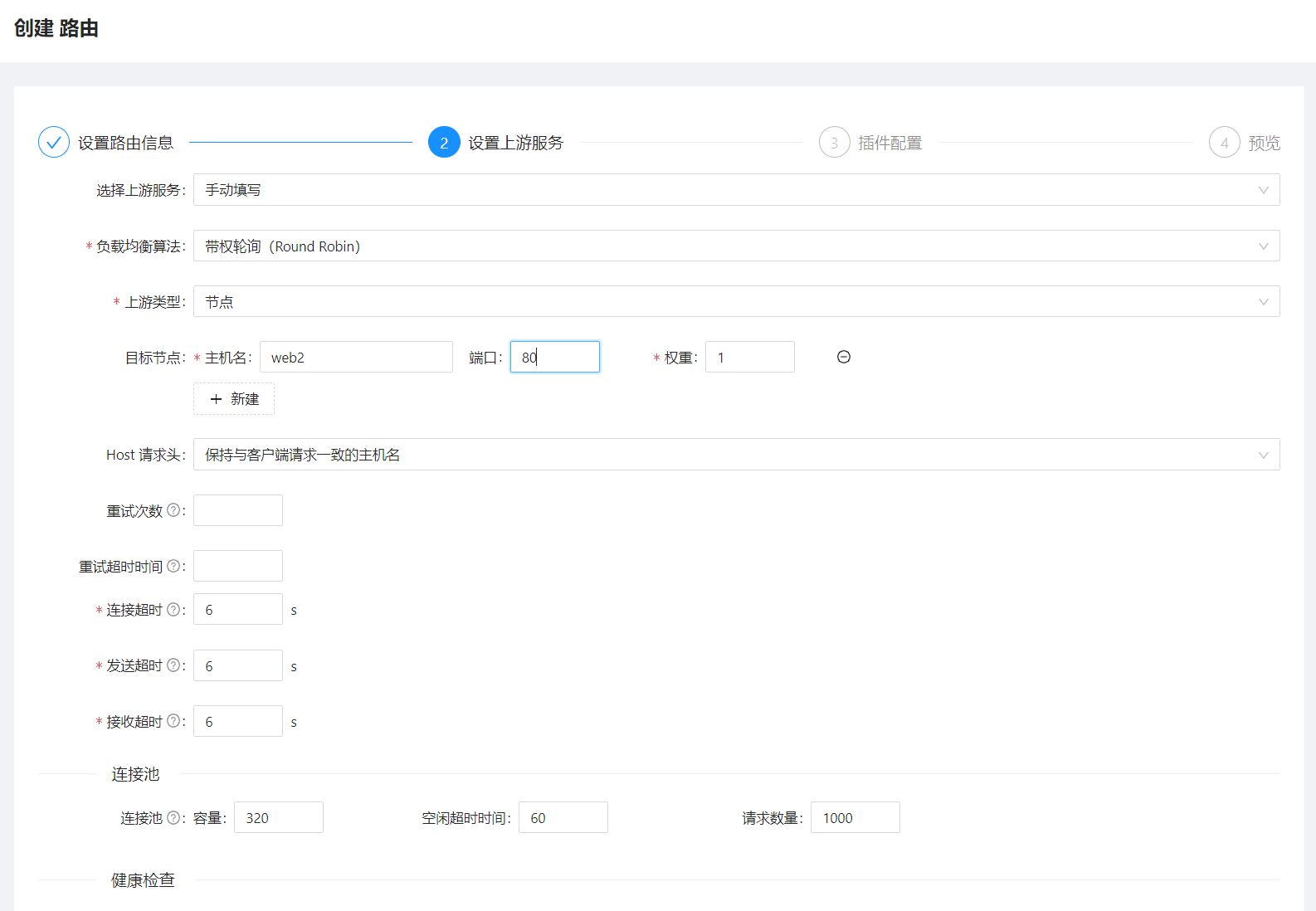Open the Host 请求头 dropdown

tap(737, 455)
